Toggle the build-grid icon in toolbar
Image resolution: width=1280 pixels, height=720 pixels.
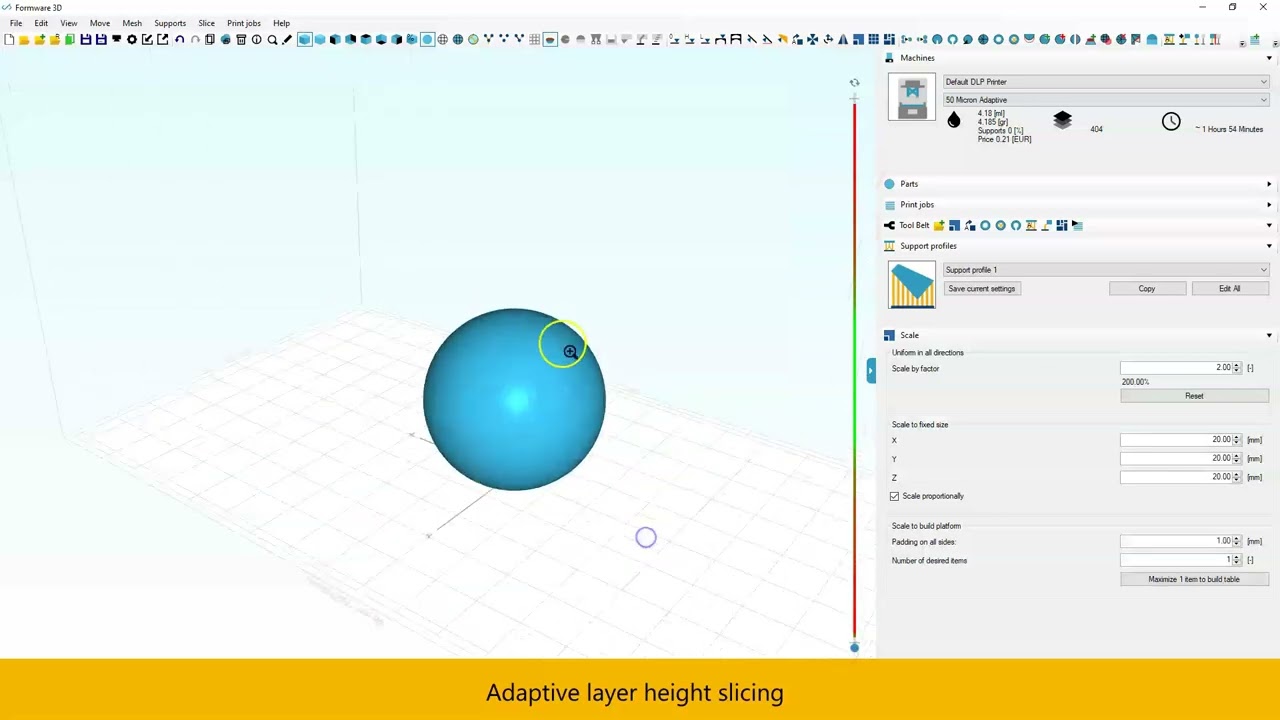(x=534, y=39)
